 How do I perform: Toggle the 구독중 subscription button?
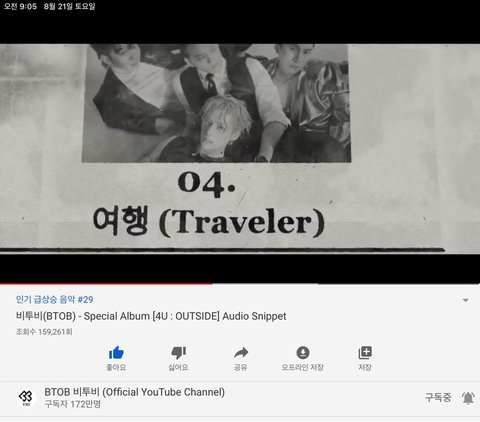[438, 397]
